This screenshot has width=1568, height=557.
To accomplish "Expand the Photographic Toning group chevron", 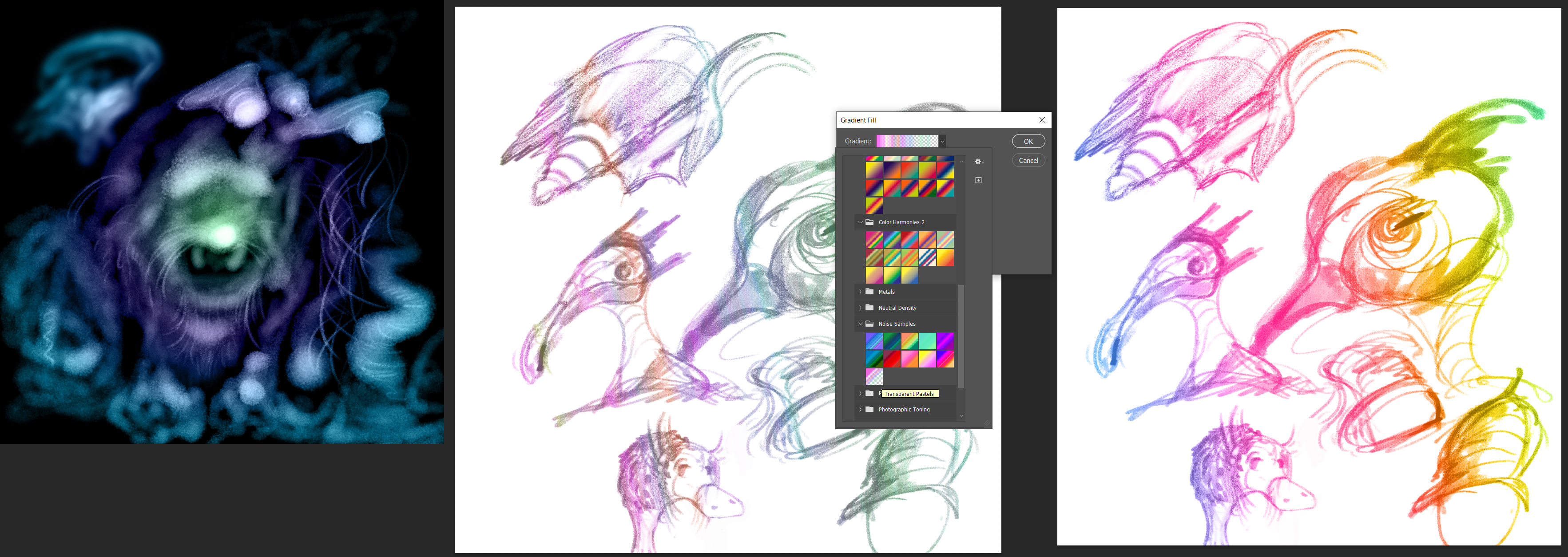I will pyautogui.click(x=860, y=409).
